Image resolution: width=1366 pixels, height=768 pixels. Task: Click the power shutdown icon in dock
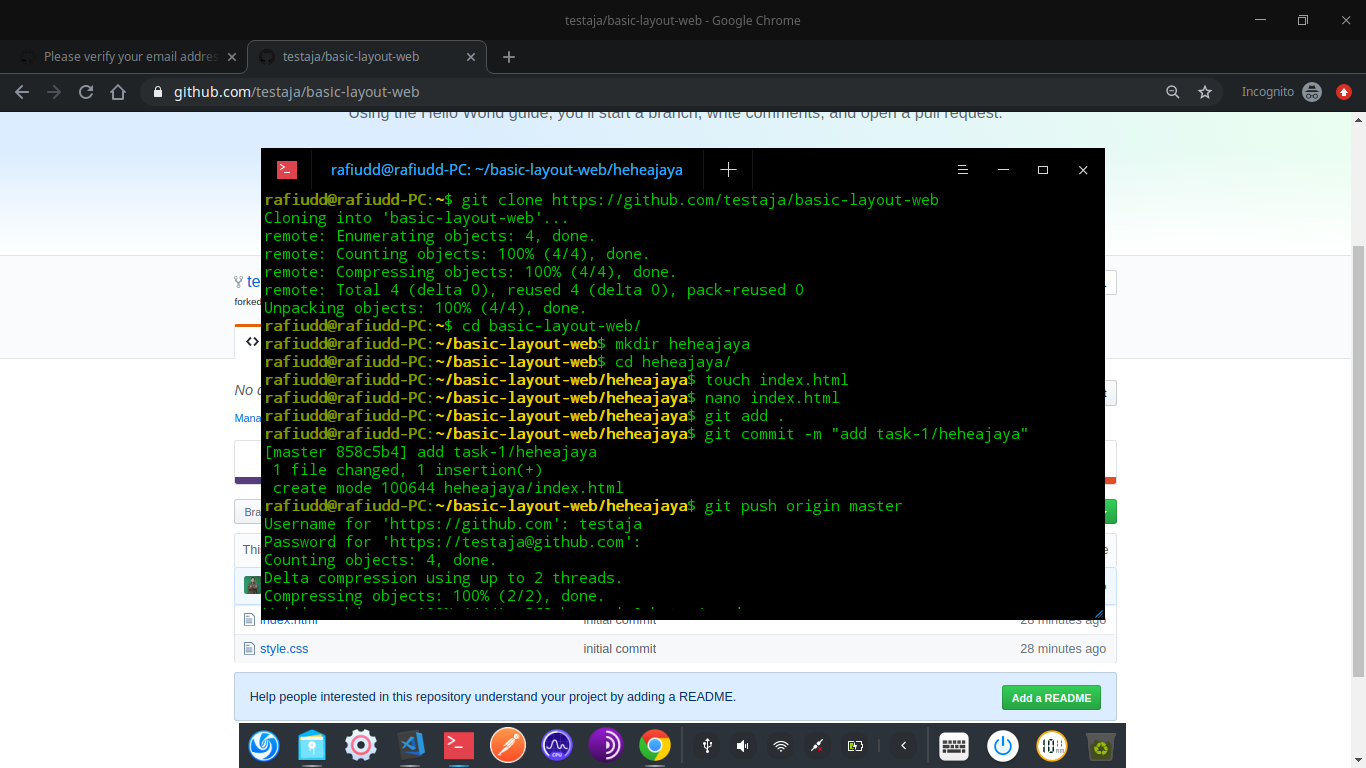[1003, 745]
